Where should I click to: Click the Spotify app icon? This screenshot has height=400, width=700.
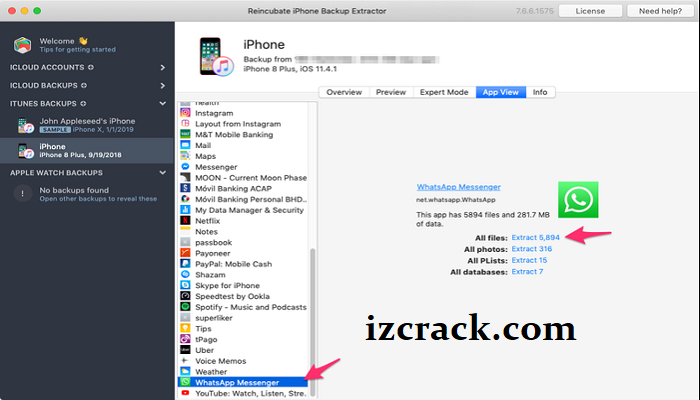pyautogui.click(x=185, y=307)
